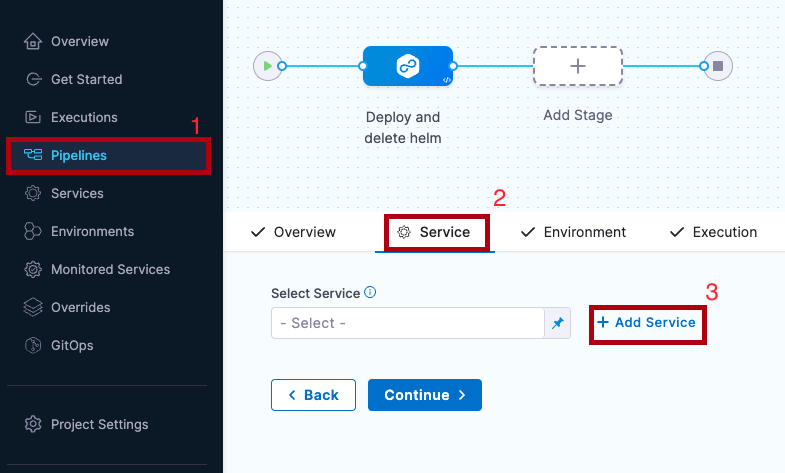Click the plus icon to add stage

click(577, 66)
